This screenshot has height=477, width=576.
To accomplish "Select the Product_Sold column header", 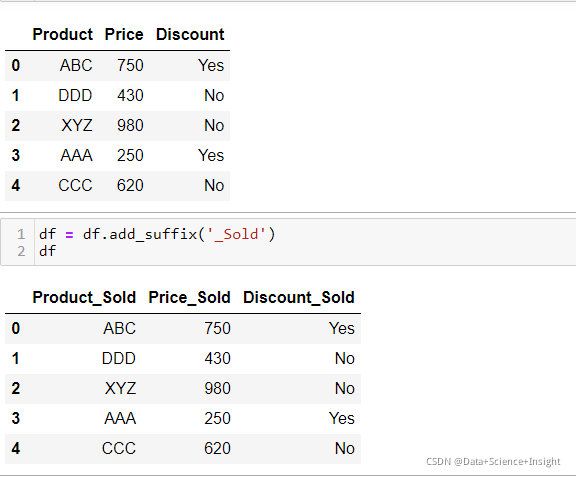I will tap(84, 297).
